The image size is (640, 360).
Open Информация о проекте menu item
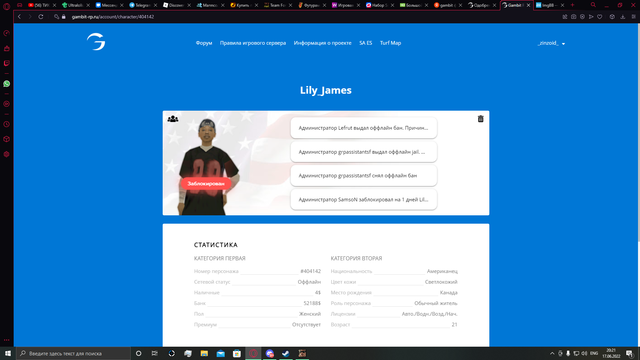tap(322, 43)
